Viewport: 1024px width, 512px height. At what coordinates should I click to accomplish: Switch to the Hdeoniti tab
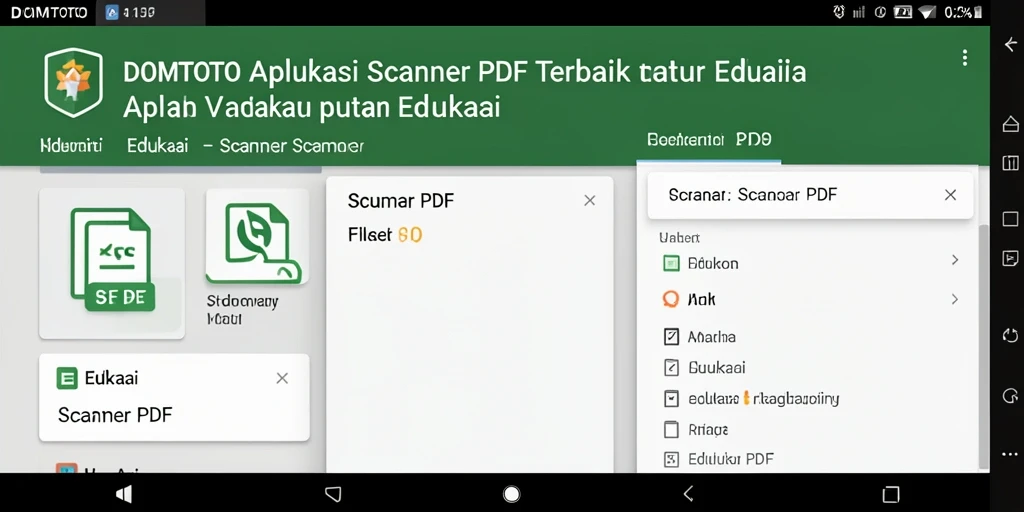click(71, 145)
